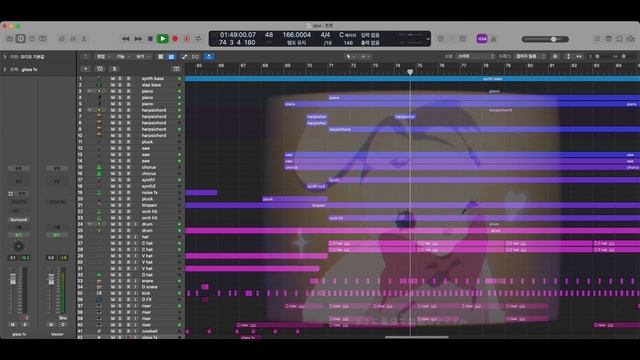Expand the Track glass fx disclosure triangle
The image size is (640, 360).
click(x=5, y=70)
